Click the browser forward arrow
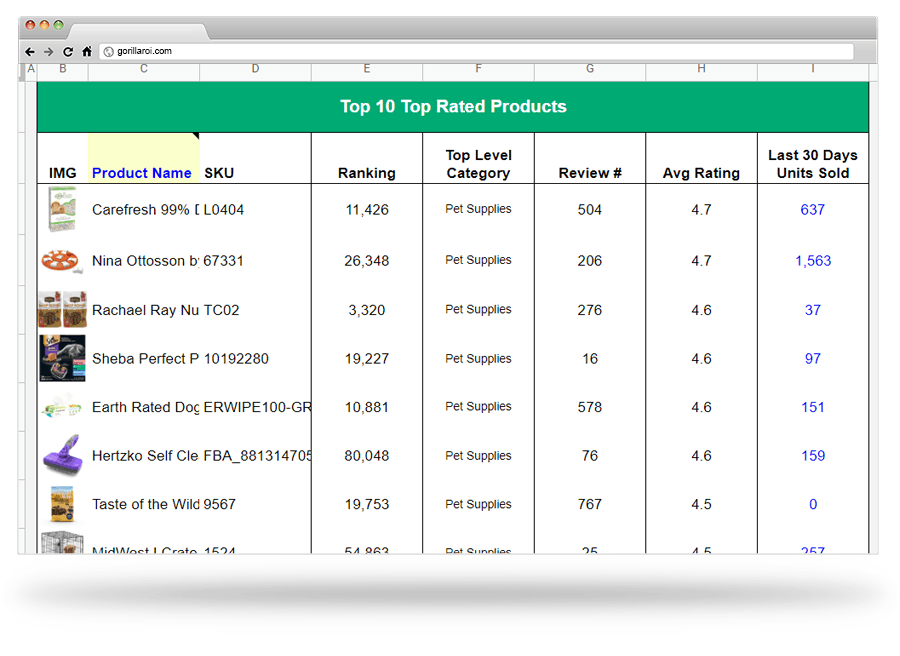 48,51
